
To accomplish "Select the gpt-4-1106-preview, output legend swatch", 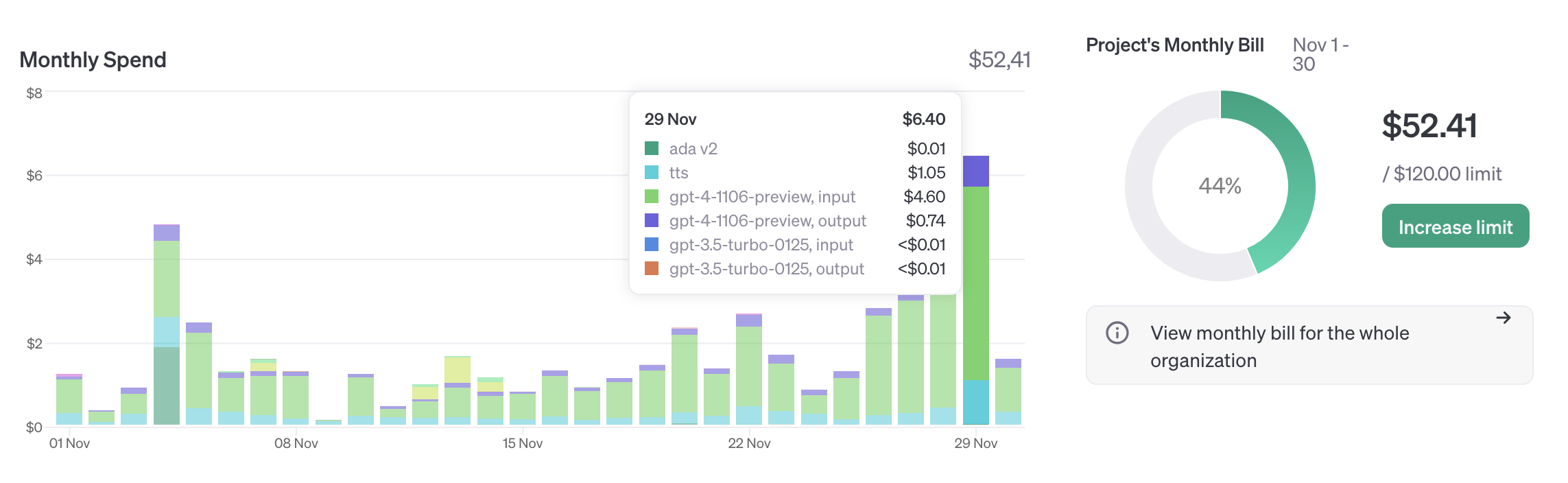I will tap(652, 220).
